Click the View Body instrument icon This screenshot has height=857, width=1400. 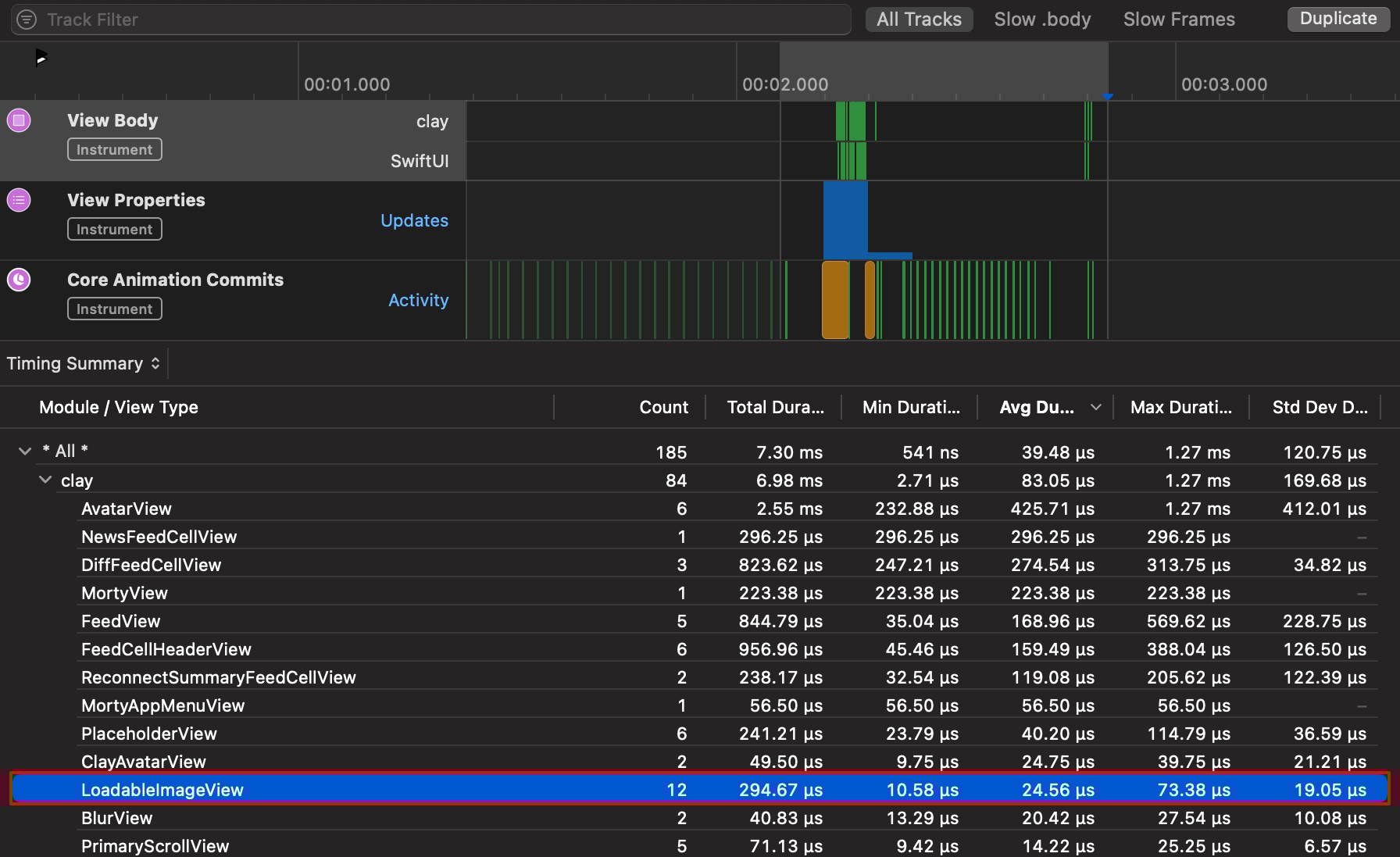coord(19,120)
